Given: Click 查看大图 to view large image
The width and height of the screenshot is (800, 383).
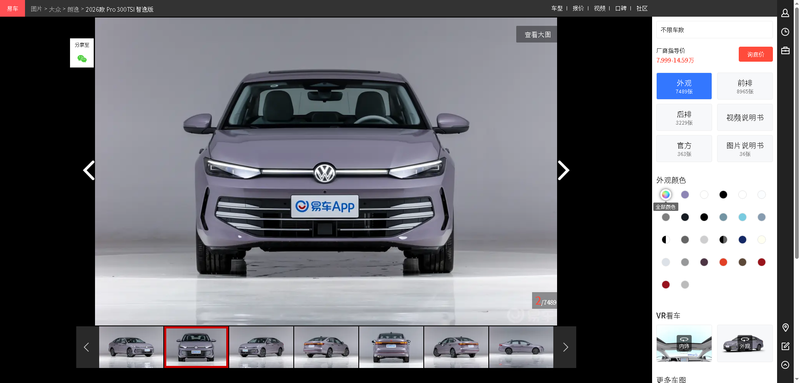Looking at the screenshot, I should 537,35.
